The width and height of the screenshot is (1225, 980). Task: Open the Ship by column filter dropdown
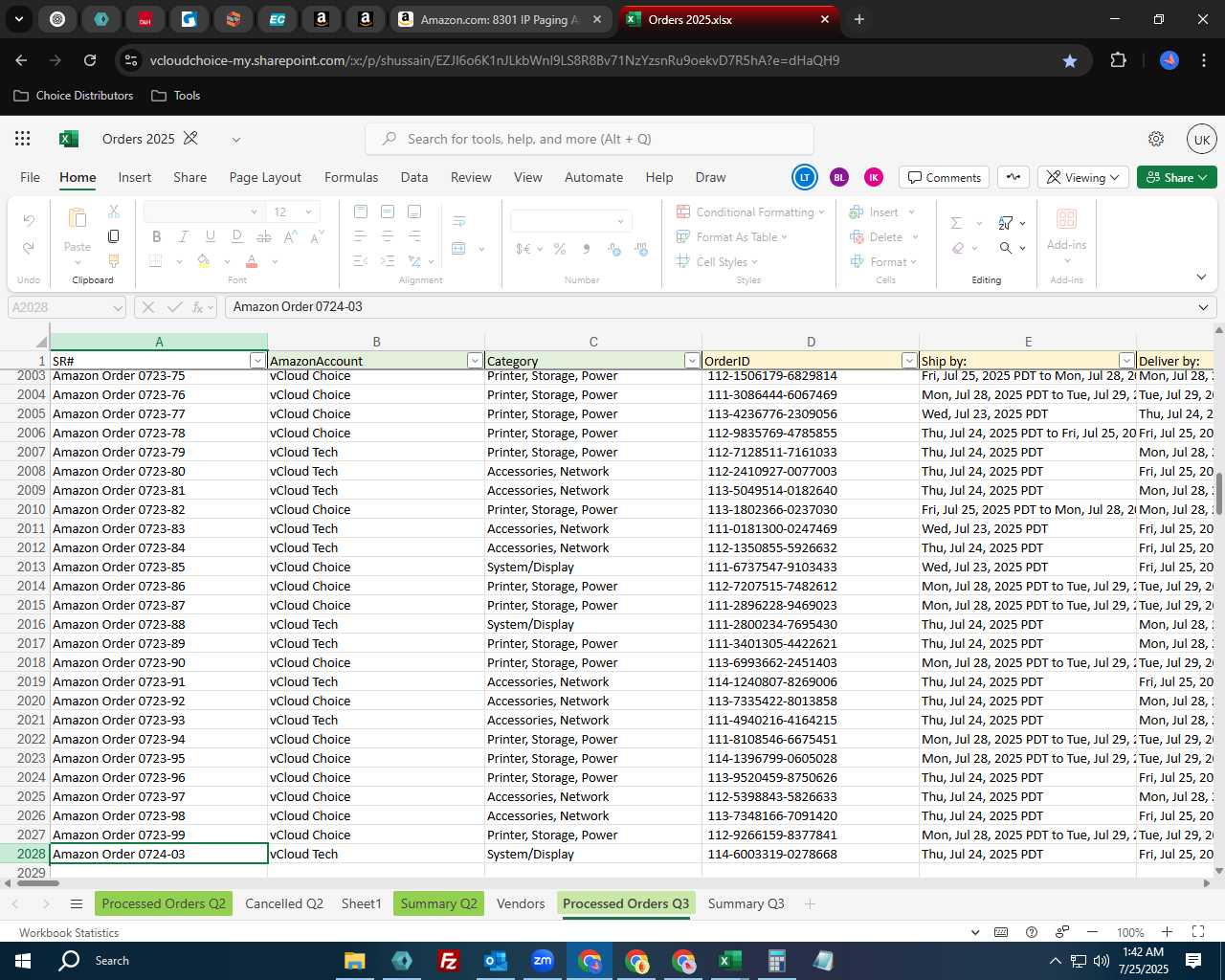point(1126,361)
